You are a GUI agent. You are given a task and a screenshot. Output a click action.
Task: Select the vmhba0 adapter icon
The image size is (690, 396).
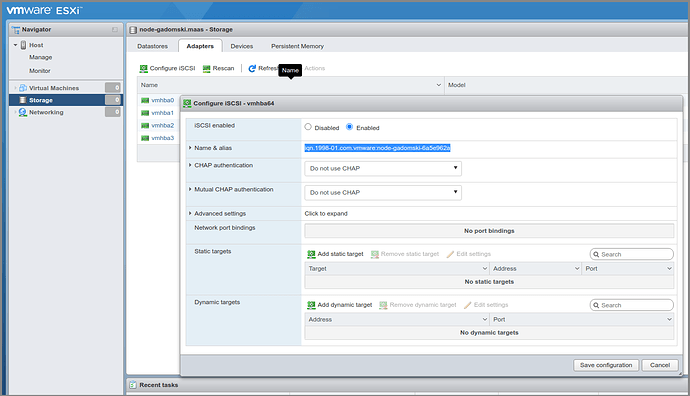(145, 100)
